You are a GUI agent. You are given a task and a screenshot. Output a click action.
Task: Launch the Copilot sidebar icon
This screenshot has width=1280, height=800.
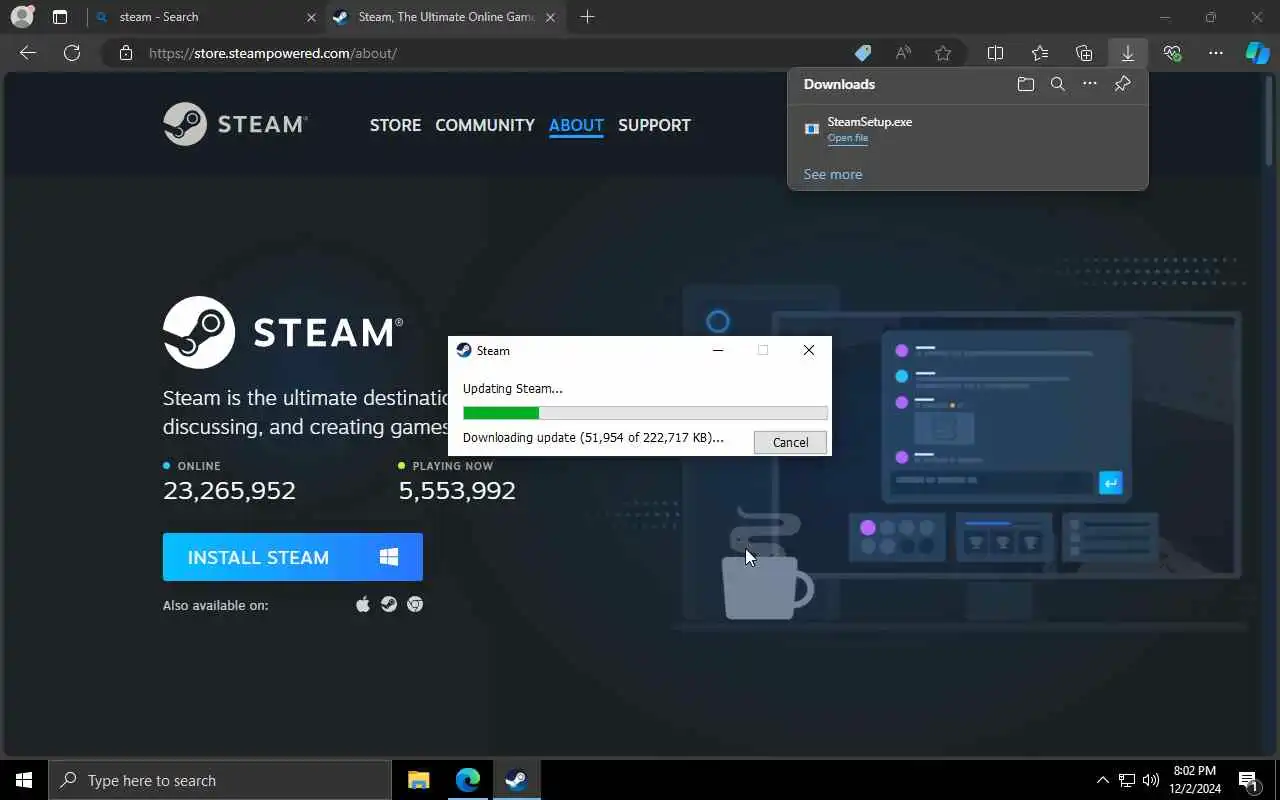pyautogui.click(x=1257, y=53)
